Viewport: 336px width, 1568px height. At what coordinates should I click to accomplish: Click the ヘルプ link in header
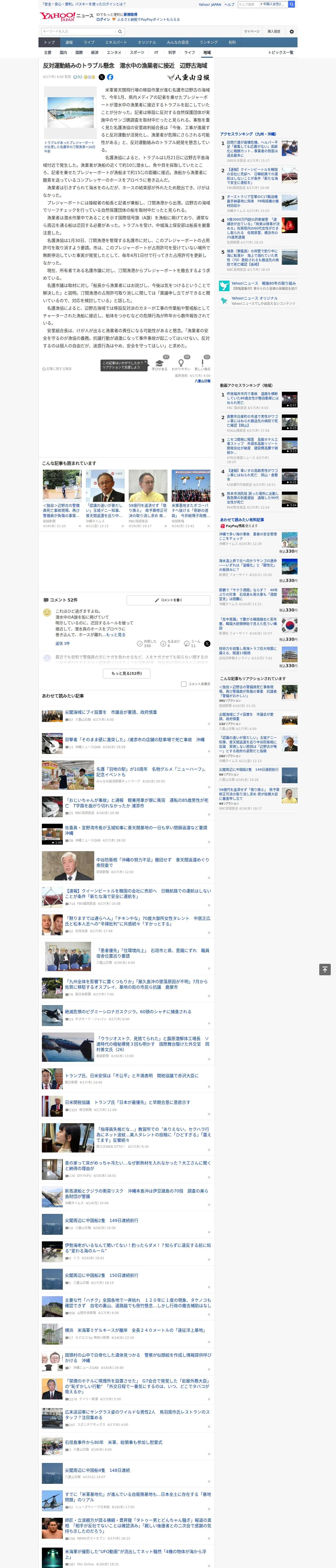pos(229,4)
